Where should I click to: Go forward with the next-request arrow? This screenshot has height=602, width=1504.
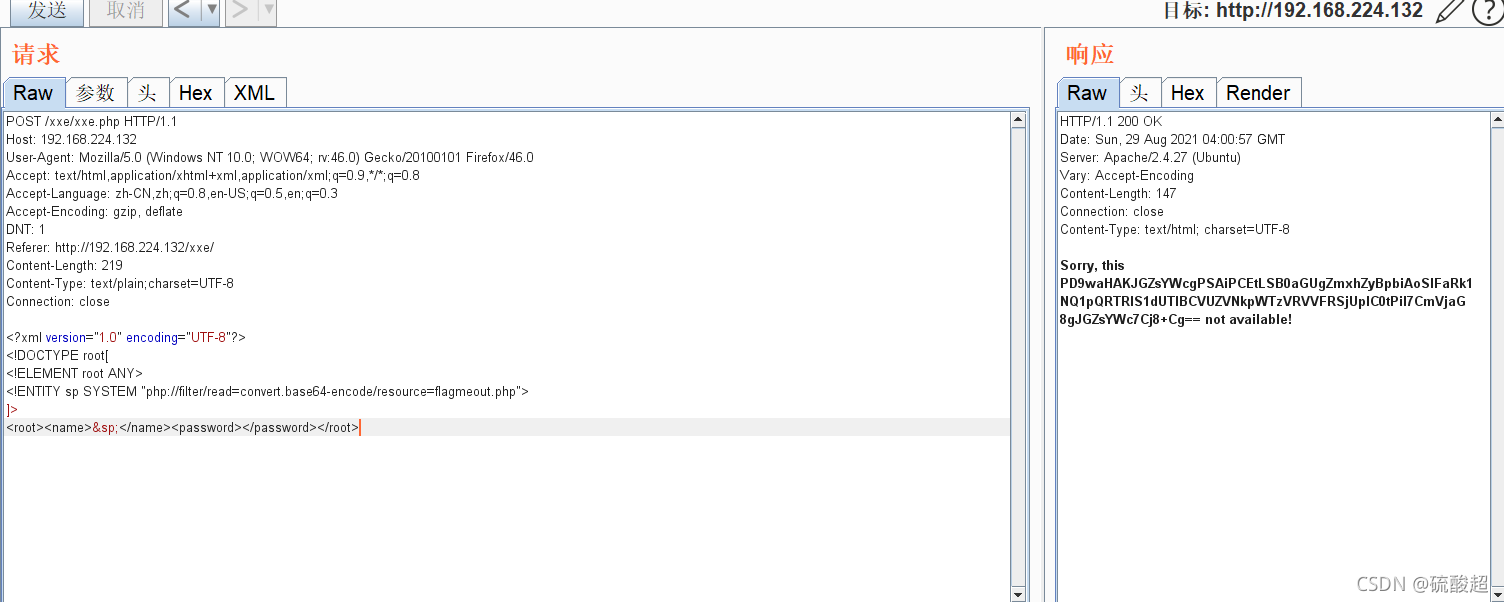pos(241,11)
